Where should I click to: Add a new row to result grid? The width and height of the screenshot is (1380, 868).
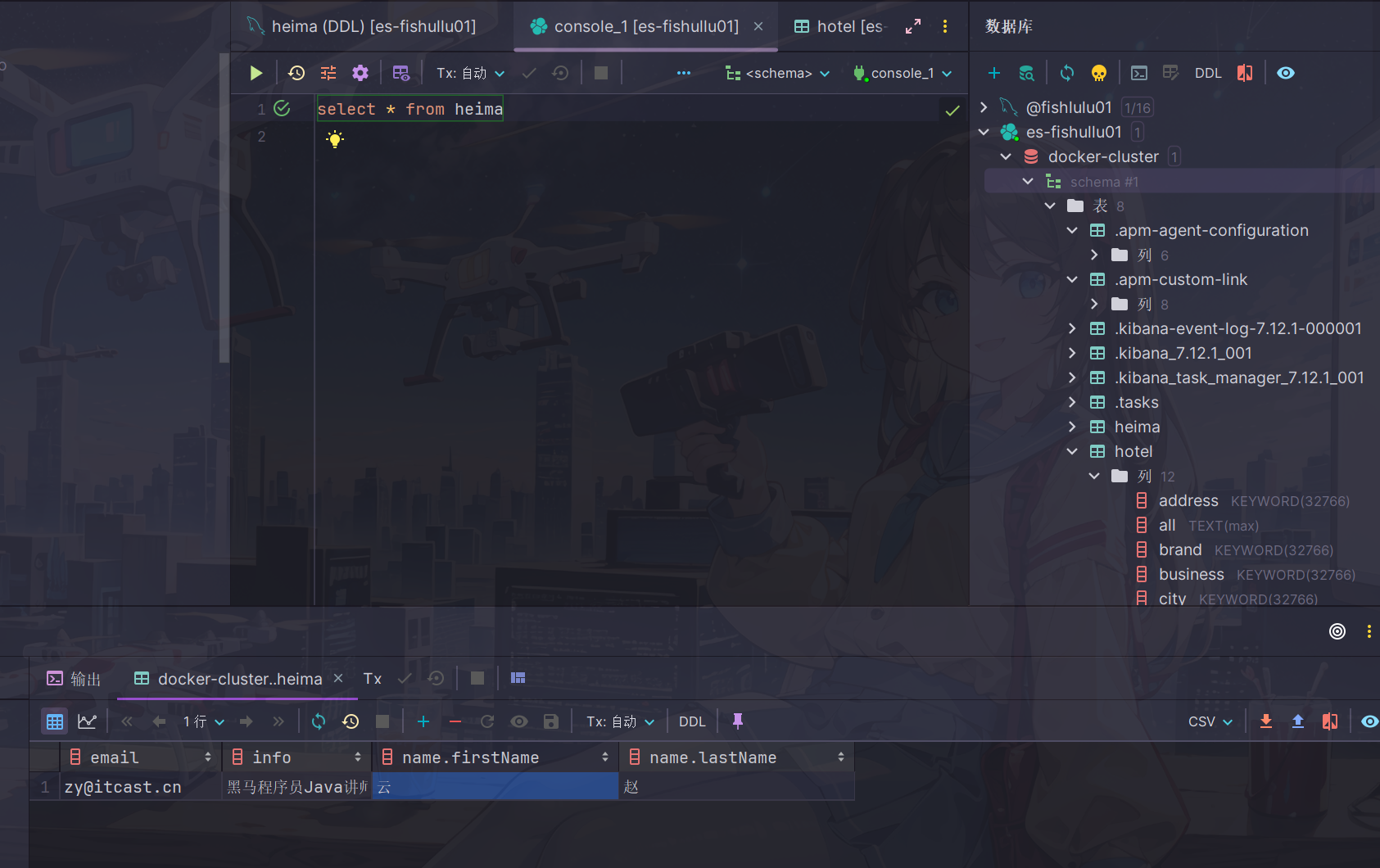(423, 721)
